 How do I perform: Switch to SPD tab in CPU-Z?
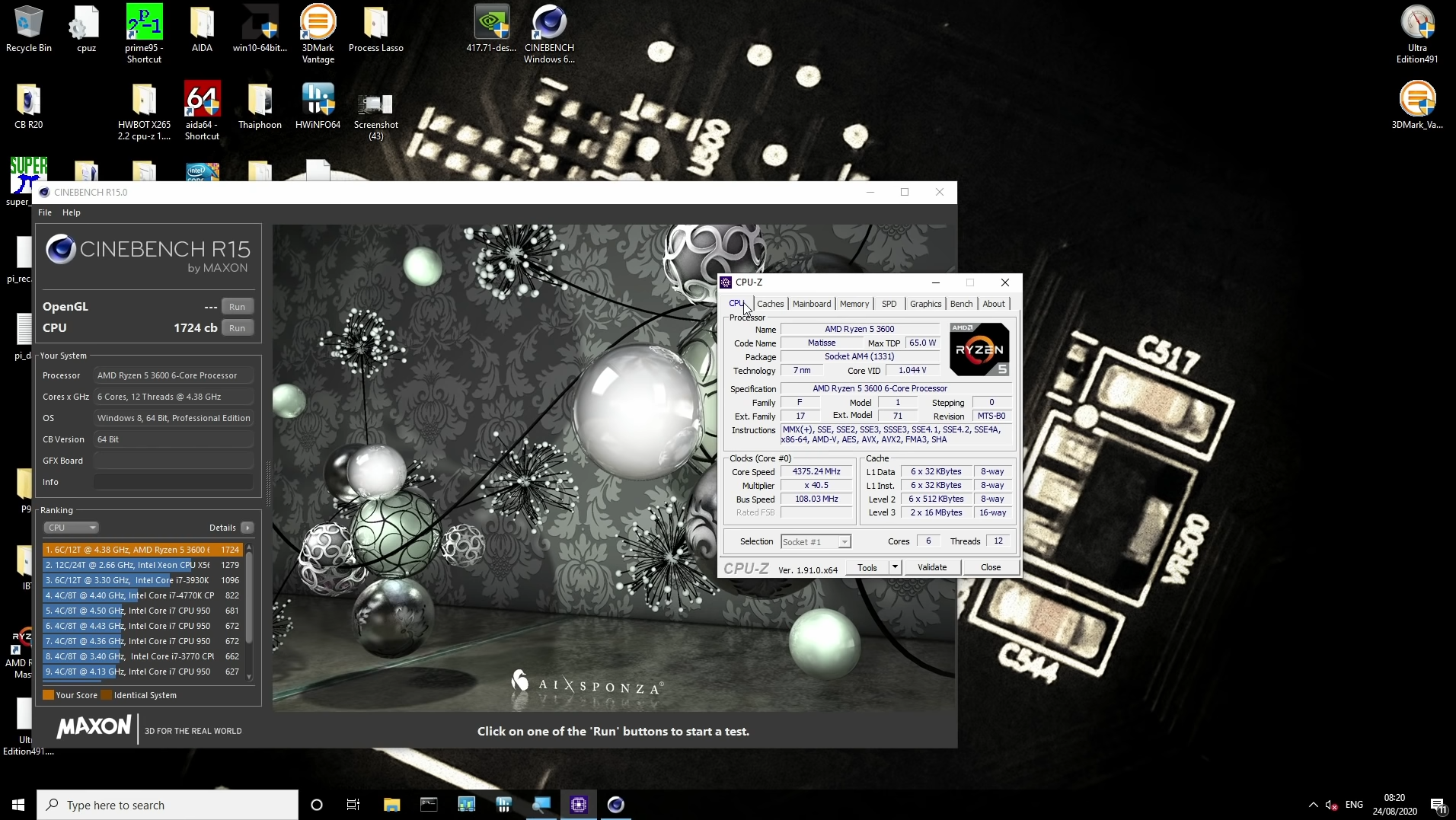[889, 304]
